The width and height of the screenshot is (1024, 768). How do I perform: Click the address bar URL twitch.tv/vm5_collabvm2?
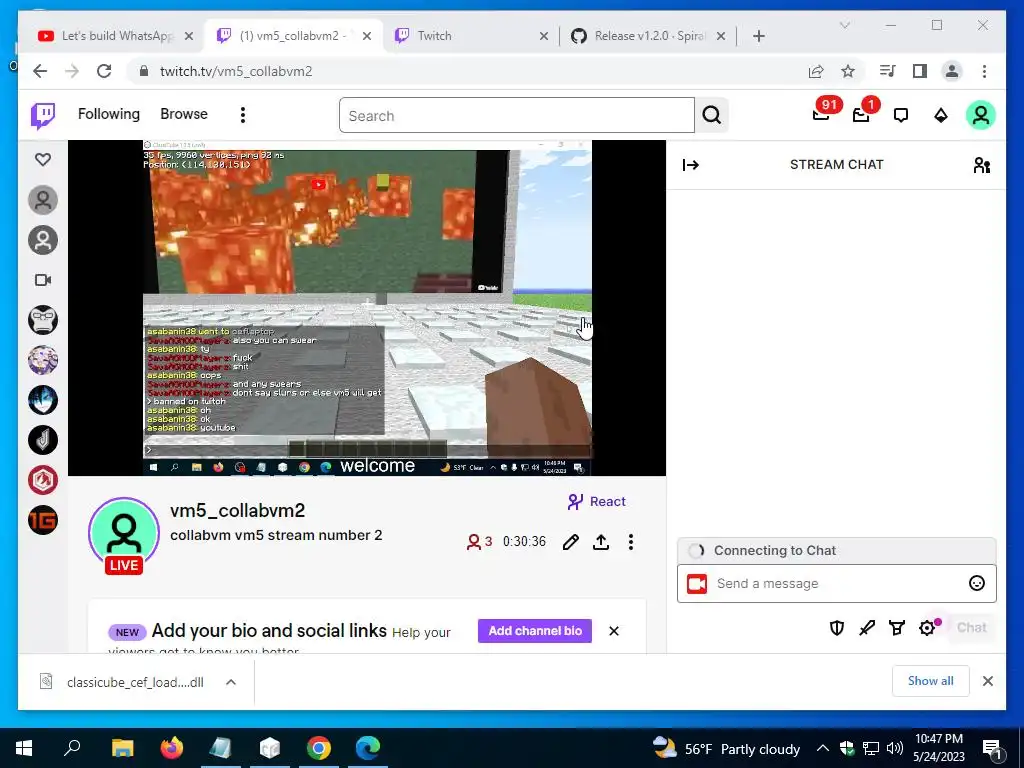point(236,71)
